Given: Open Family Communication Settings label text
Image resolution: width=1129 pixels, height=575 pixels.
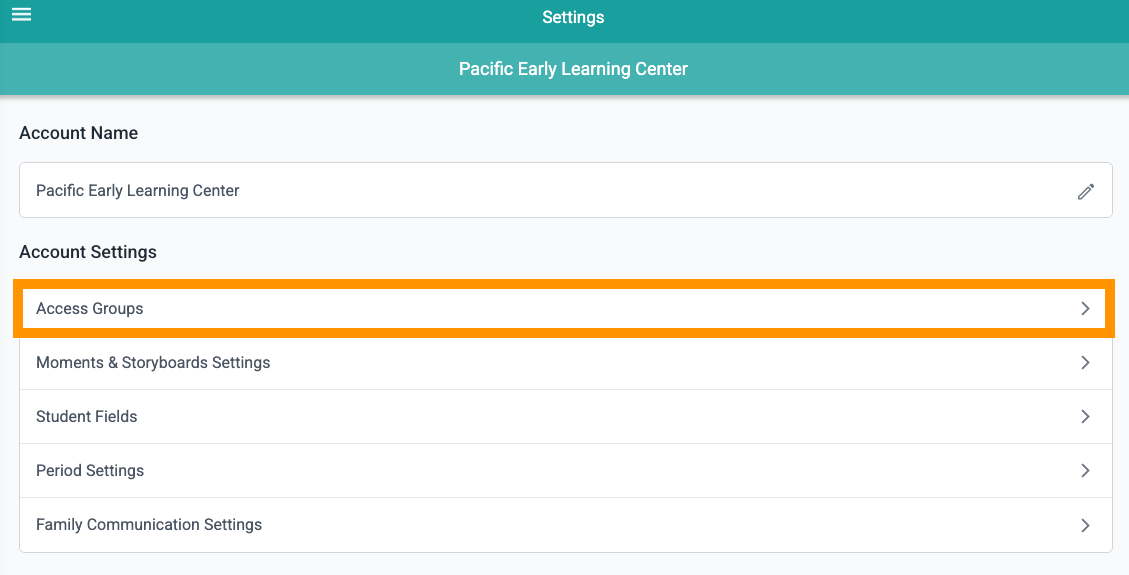Looking at the screenshot, I should pos(149,525).
